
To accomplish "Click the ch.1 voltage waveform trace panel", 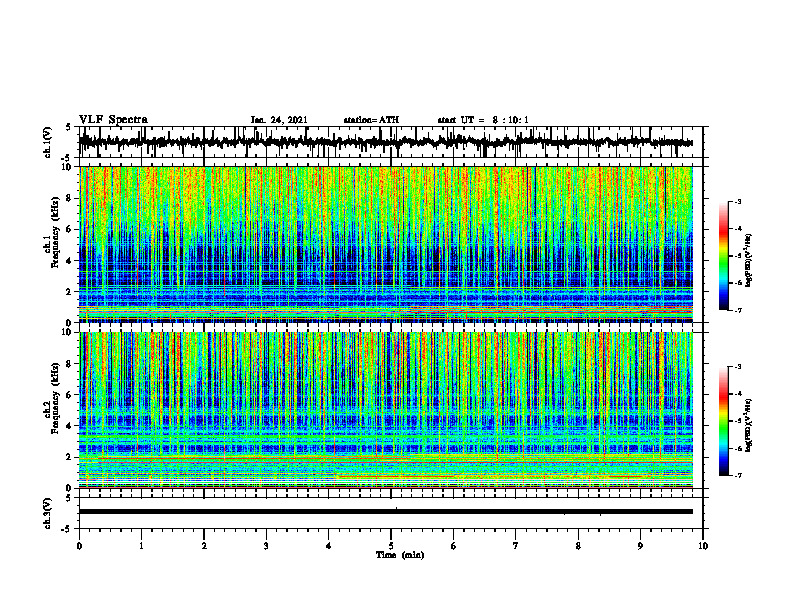I will (390, 142).
